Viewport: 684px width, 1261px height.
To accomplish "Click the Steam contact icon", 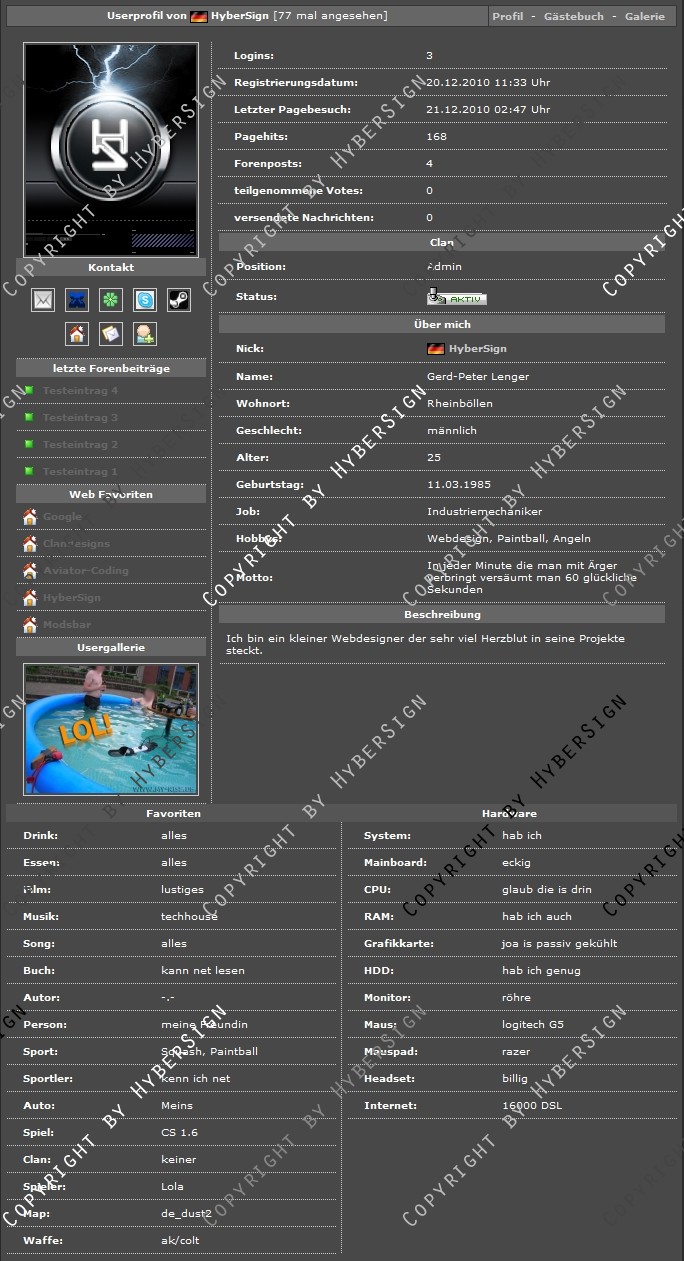I will [179, 299].
